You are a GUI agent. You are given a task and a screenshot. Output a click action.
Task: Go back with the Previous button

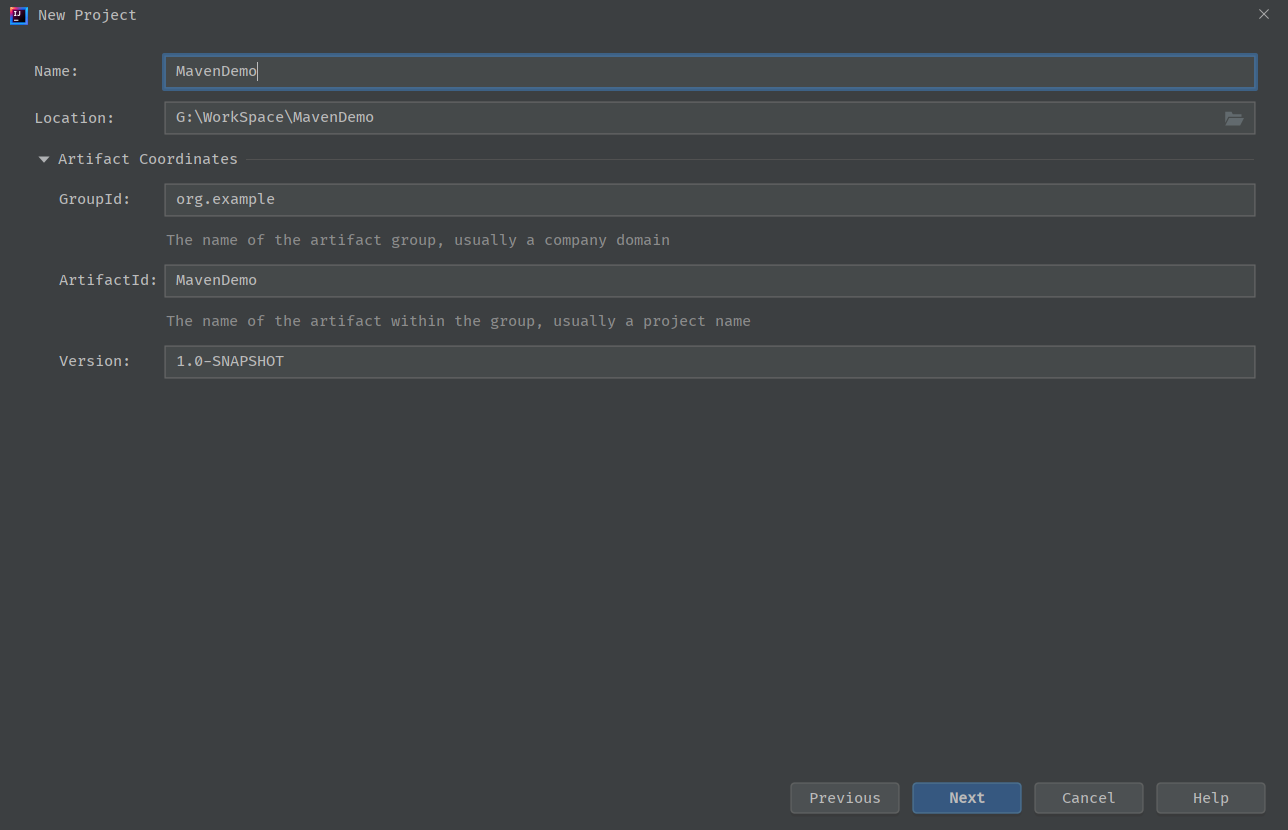coord(844,798)
